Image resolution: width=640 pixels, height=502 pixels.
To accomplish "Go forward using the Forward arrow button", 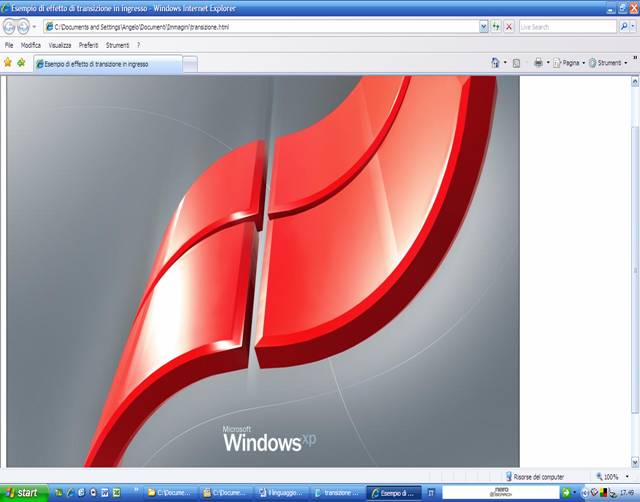I will coord(23,27).
